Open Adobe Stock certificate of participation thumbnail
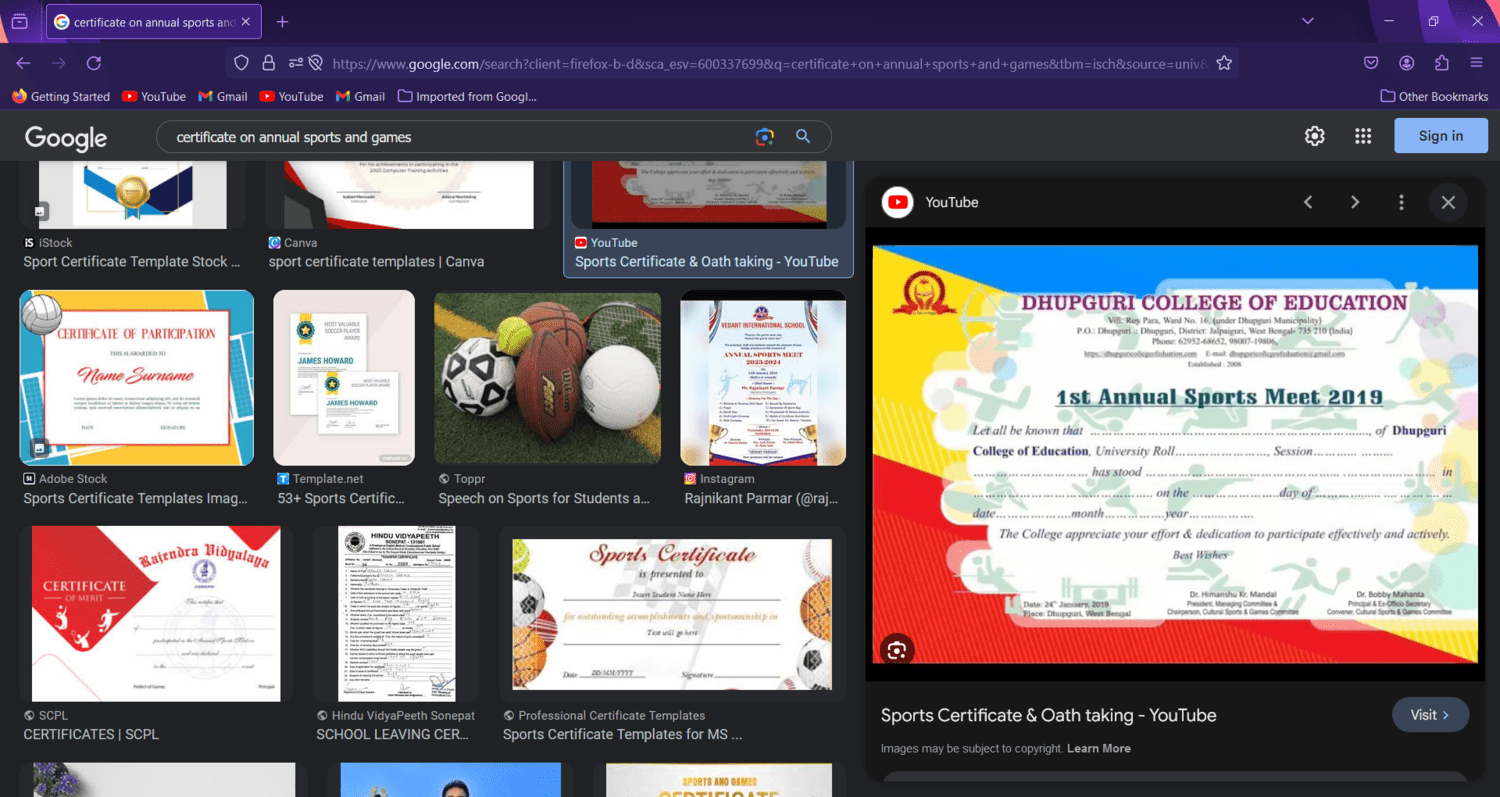 137,378
